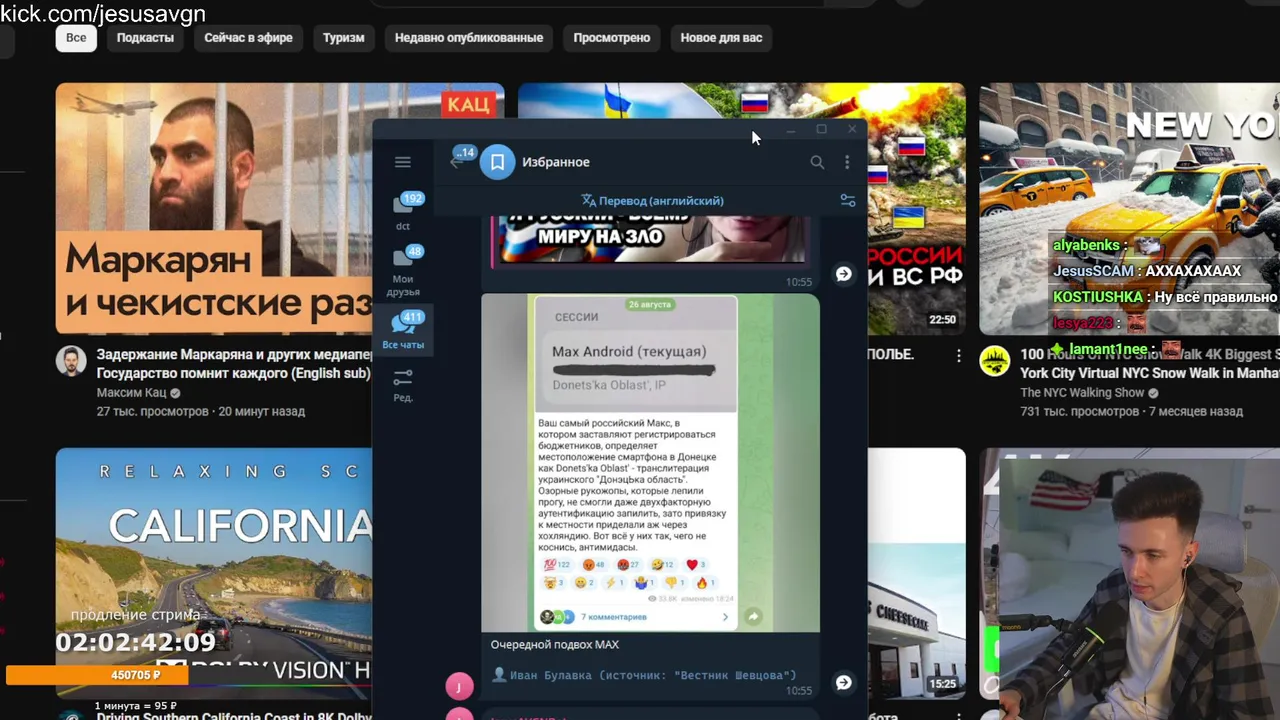Click the Очередной подвох MAX caption text

555,645
